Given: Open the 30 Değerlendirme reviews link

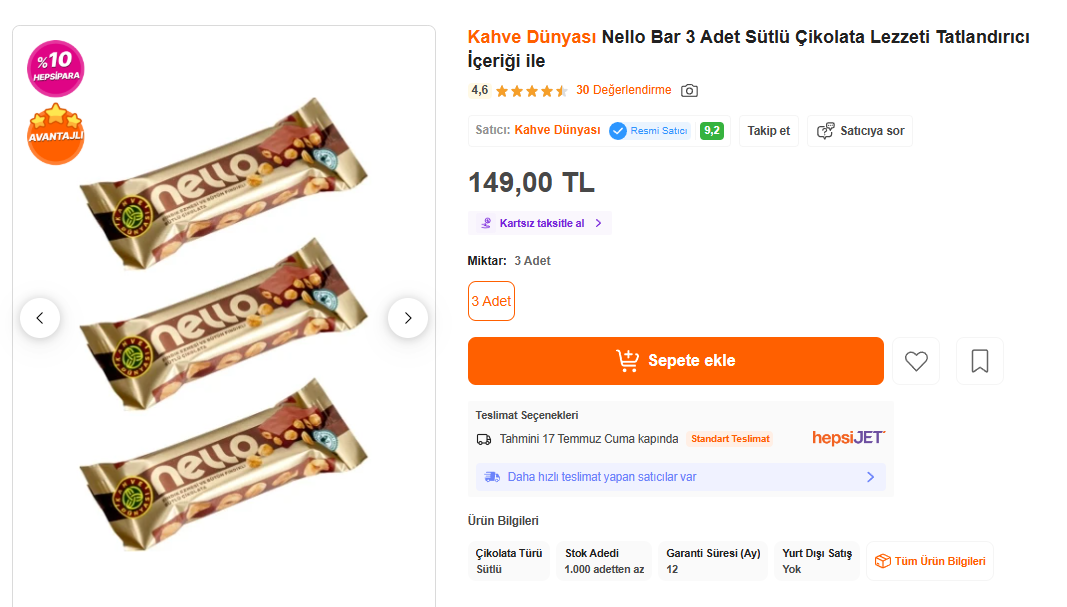Looking at the screenshot, I should point(623,90).
